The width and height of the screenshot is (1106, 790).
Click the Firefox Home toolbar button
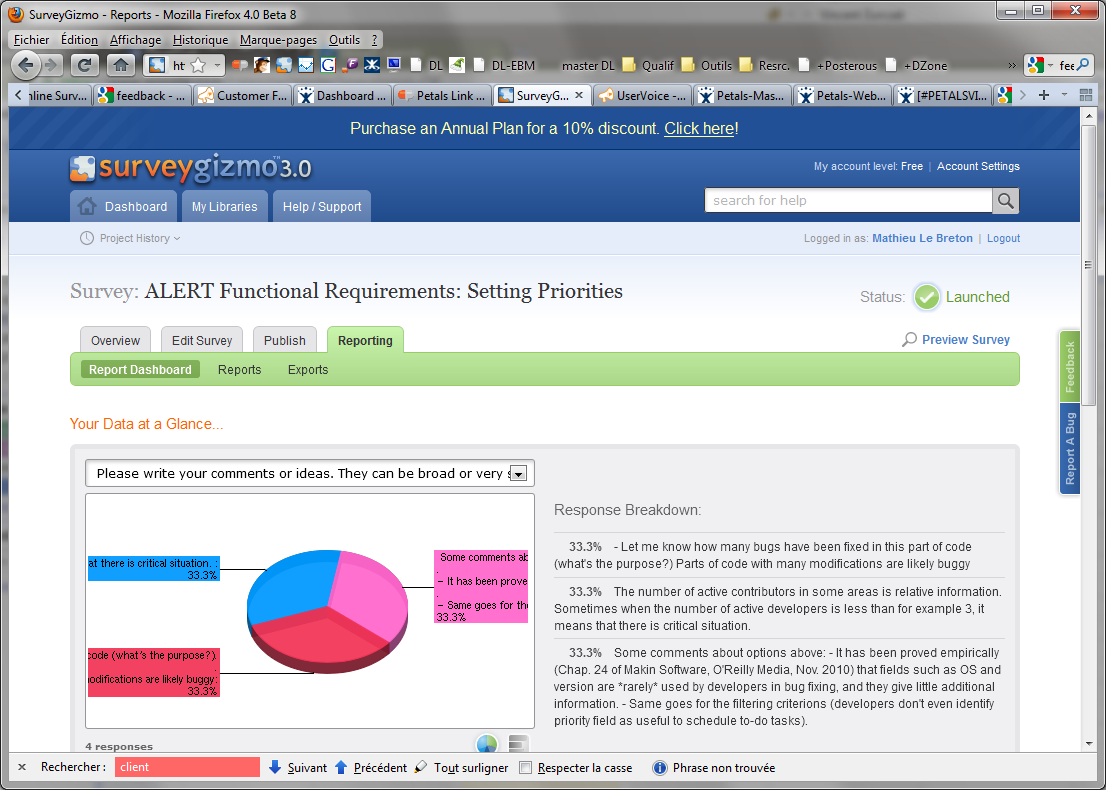click(121, 65)
